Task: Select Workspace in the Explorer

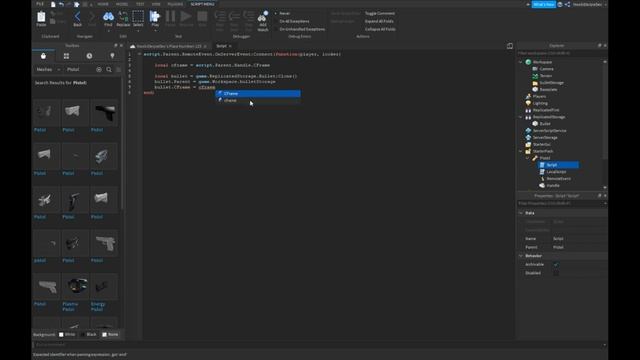Action: [x=542, y=62]
